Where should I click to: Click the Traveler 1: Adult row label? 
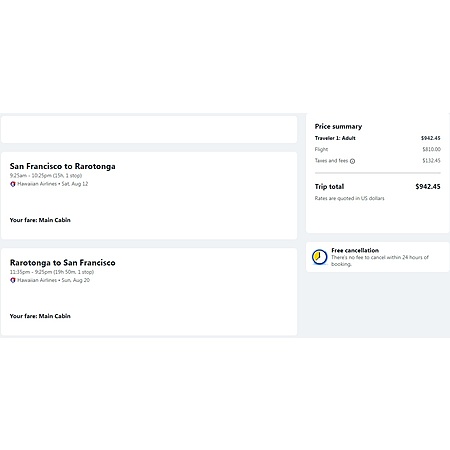coord(335,138)
